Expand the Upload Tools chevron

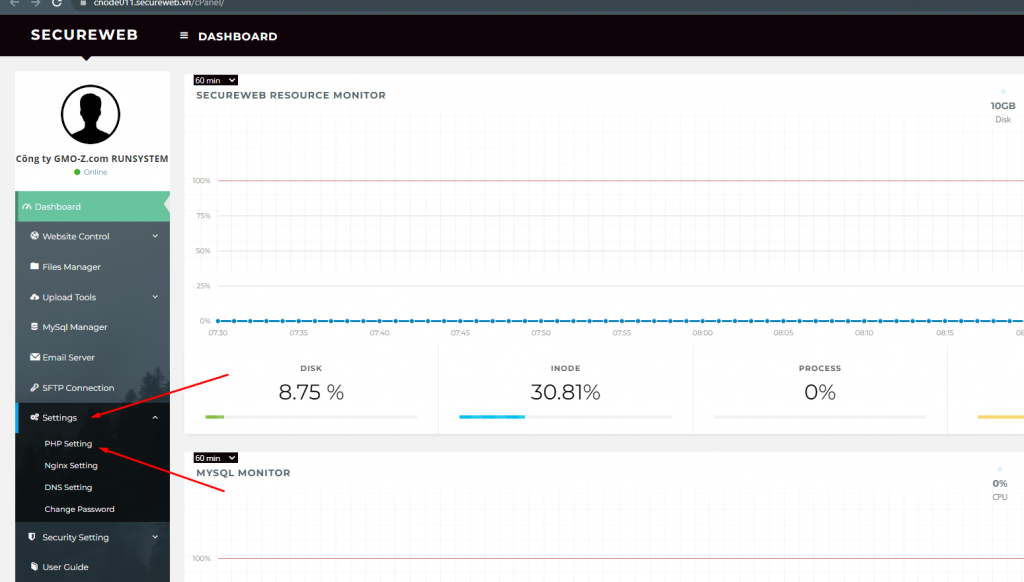(155, 297)
